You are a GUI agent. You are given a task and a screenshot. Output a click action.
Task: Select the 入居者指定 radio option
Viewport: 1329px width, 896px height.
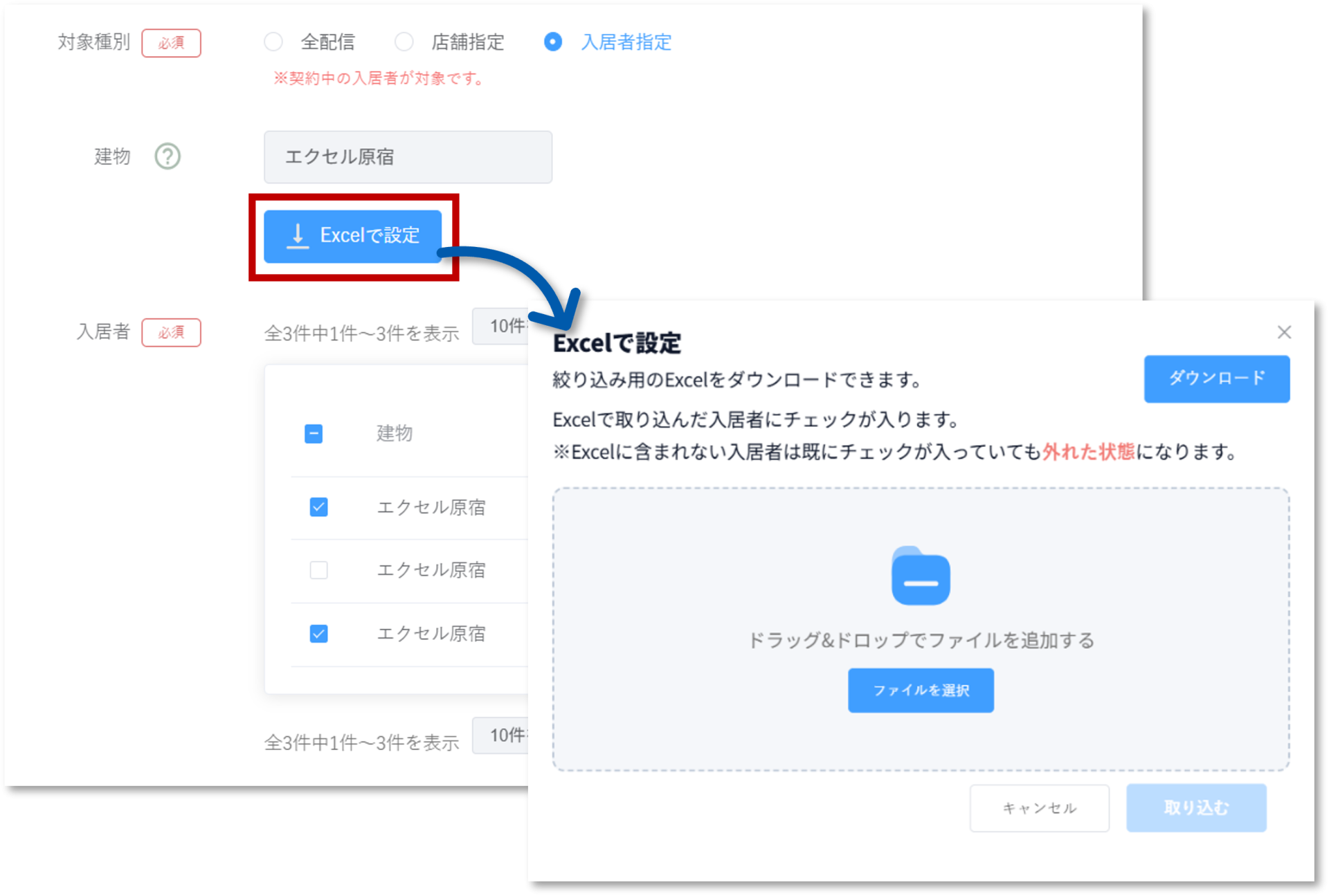552,42
